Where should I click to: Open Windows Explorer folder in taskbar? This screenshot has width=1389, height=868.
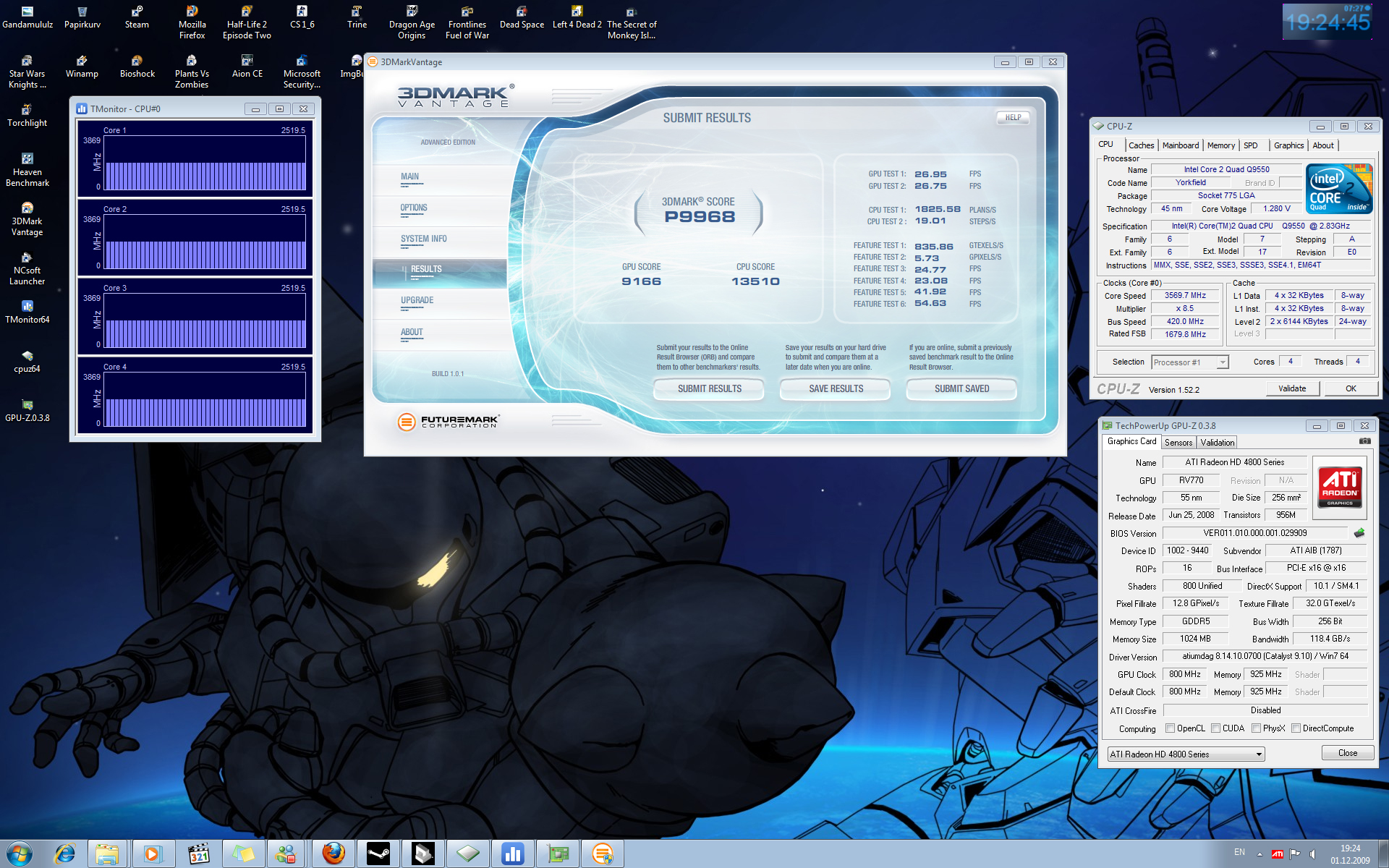pyautogui.click(x=107, y=854)
